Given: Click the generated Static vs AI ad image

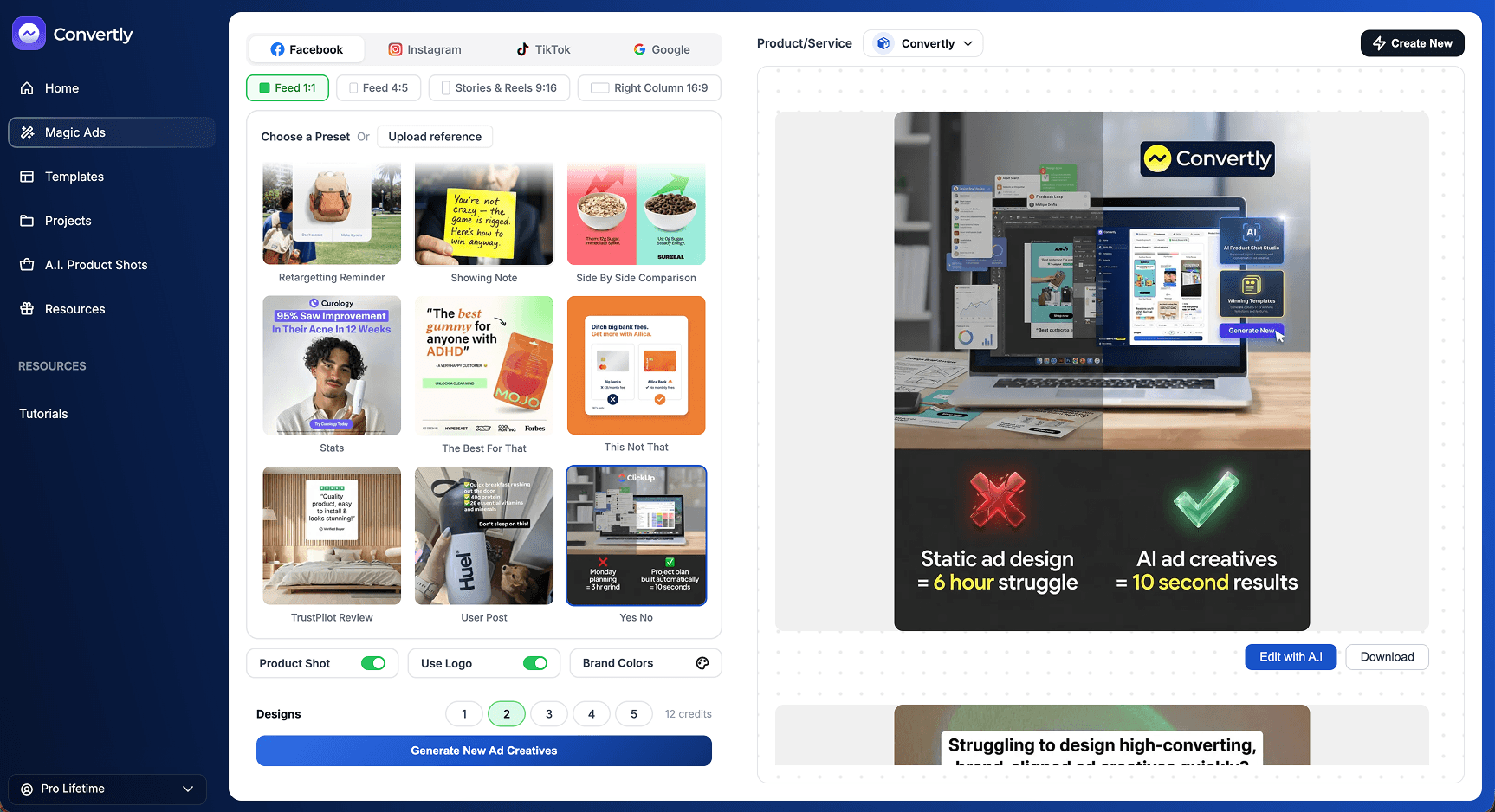Looking at the screenshot, I should [x=1102, y=371].
